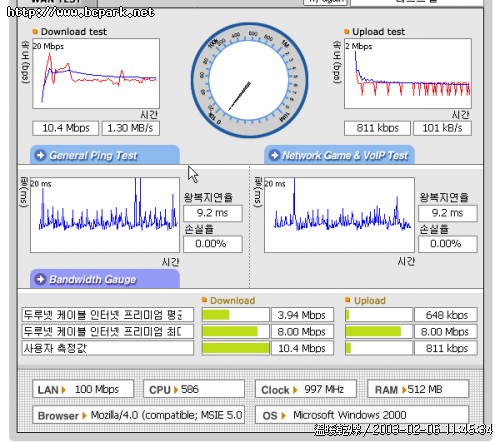Click the 9.2 ms field under Network Game test
500x442 pixels.
click(x=448, y=213)
